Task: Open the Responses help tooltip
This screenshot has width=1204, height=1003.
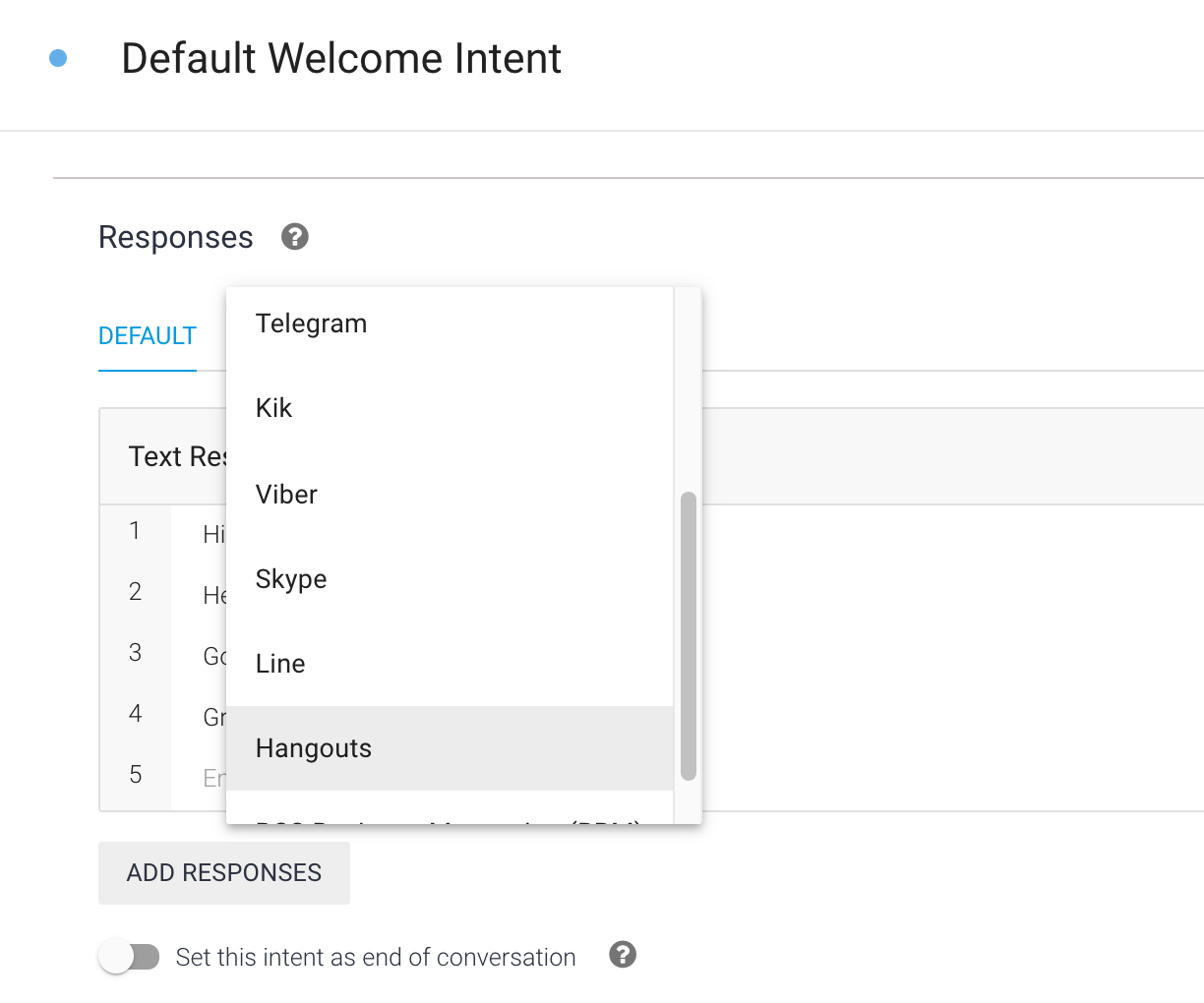Action: (293, 237)
